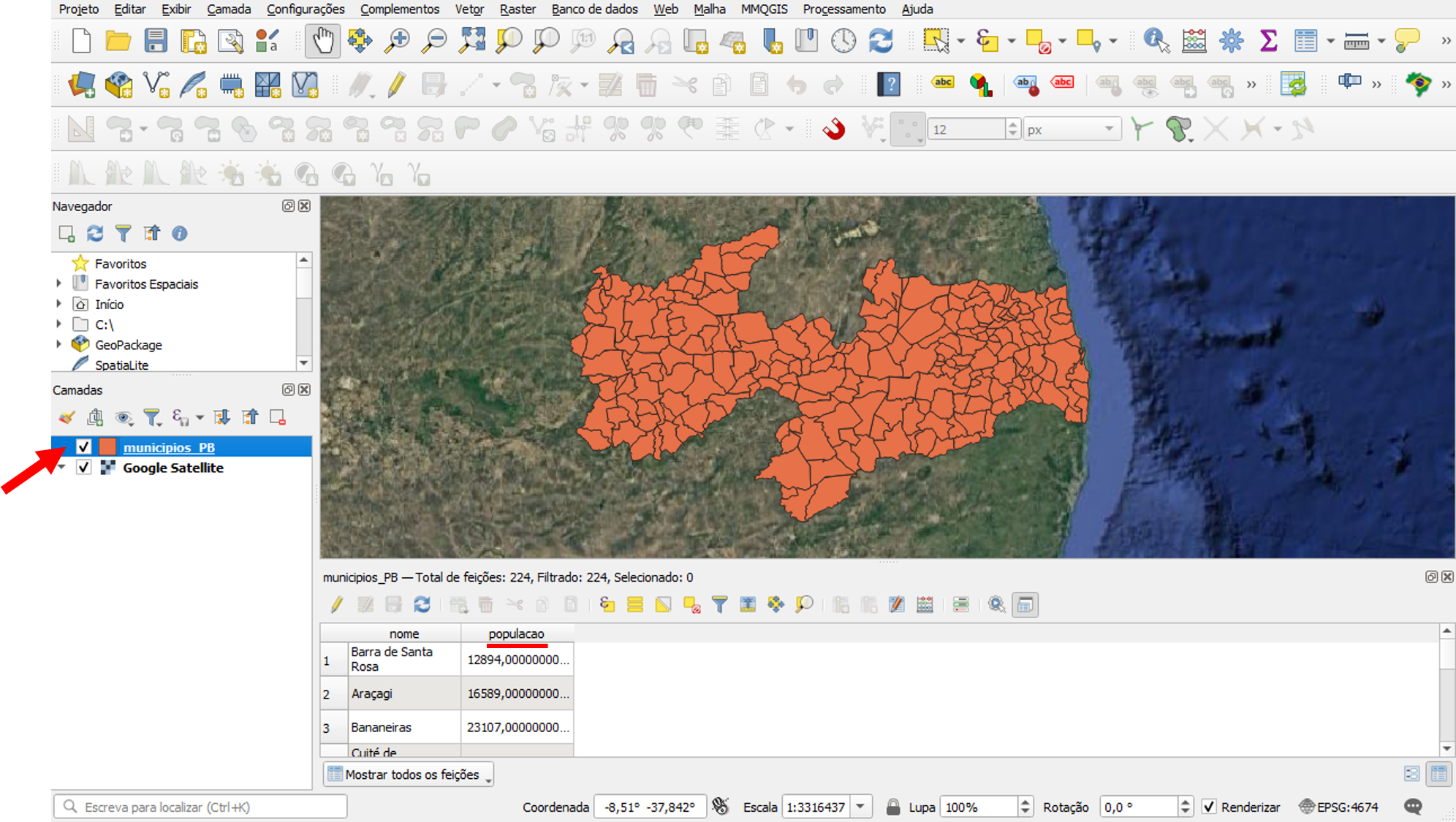Open the Escala scale dropdown

(861, 807)
